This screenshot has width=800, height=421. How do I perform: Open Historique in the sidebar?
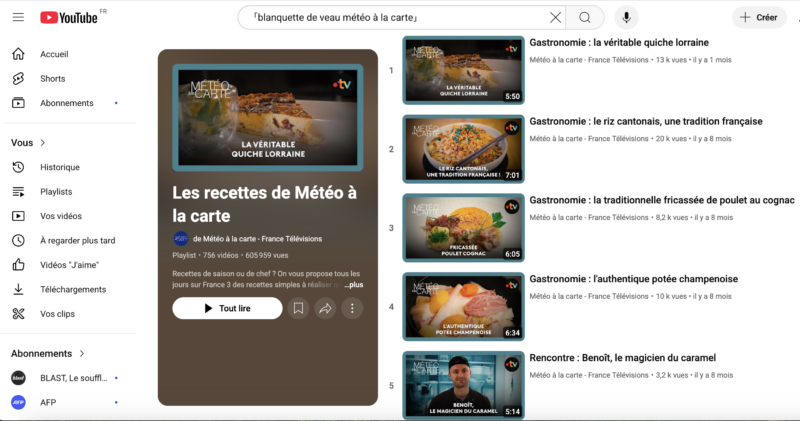point(59,167)
